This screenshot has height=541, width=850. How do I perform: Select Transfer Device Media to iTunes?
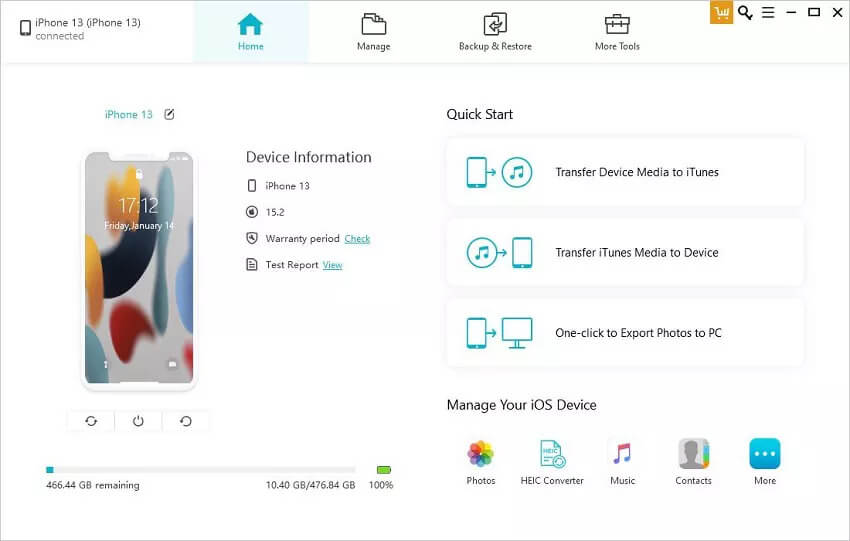(625, 172)
